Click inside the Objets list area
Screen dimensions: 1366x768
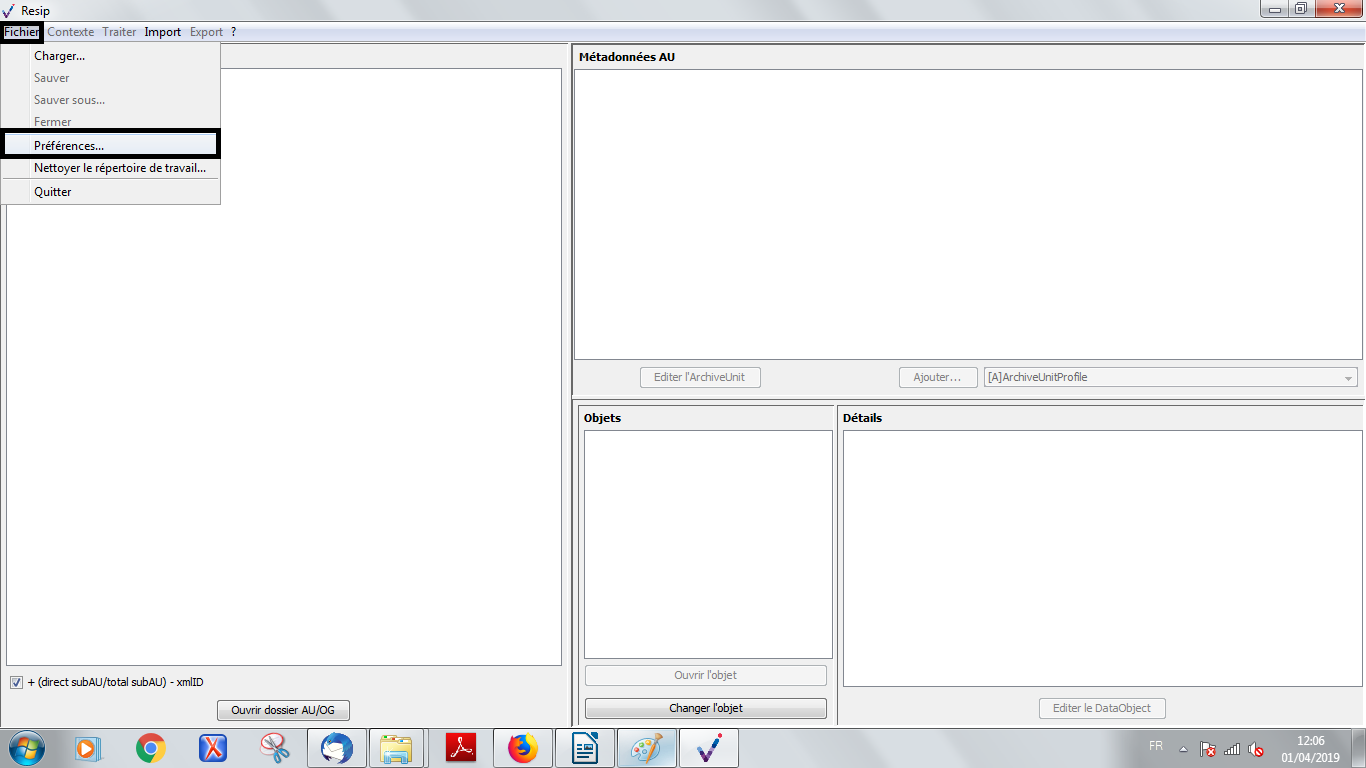point(707,543)
